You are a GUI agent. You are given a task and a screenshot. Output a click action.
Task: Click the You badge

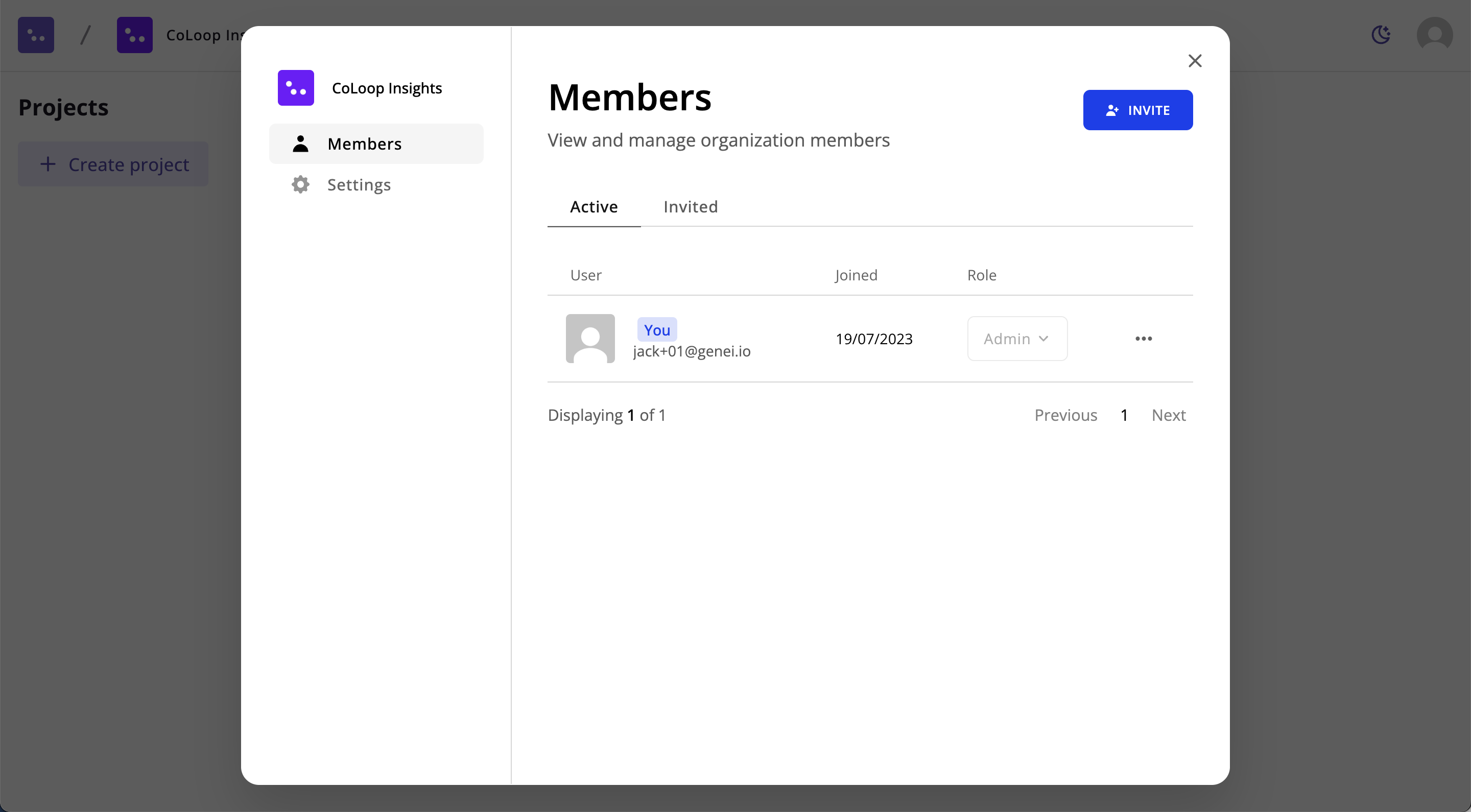[657, 329]
